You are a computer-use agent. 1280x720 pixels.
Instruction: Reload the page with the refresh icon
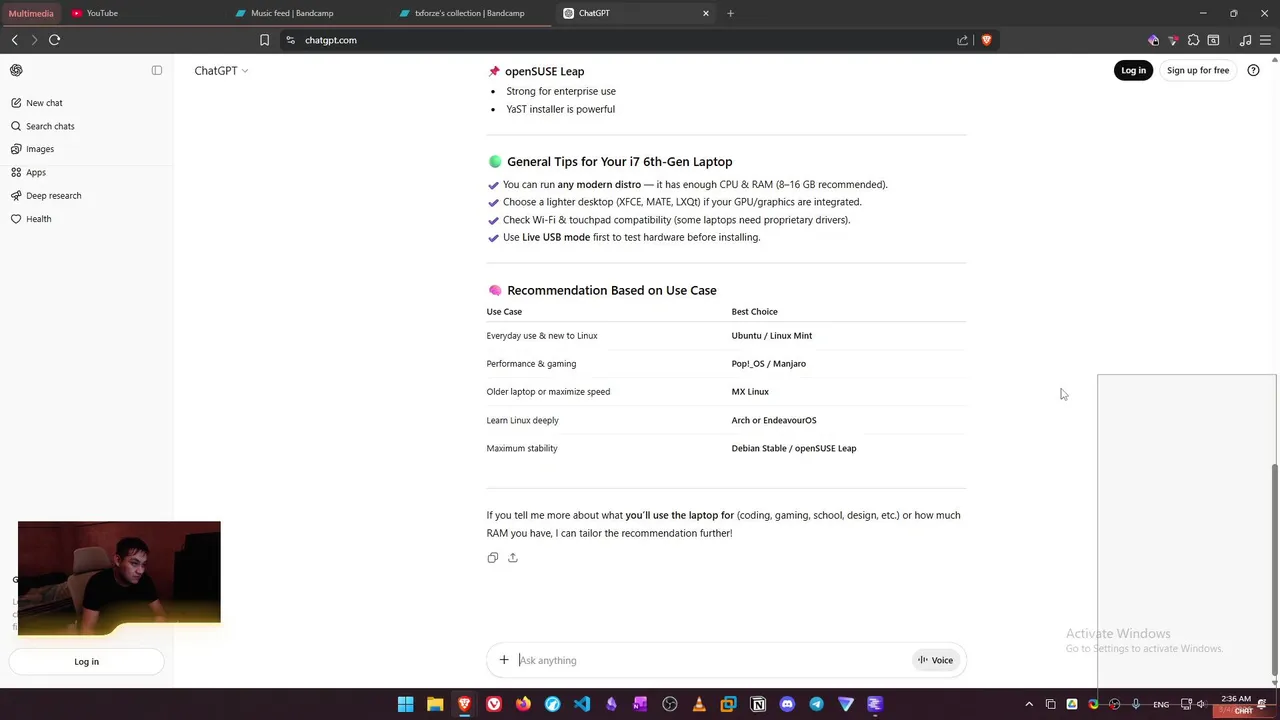pos(55,40)
